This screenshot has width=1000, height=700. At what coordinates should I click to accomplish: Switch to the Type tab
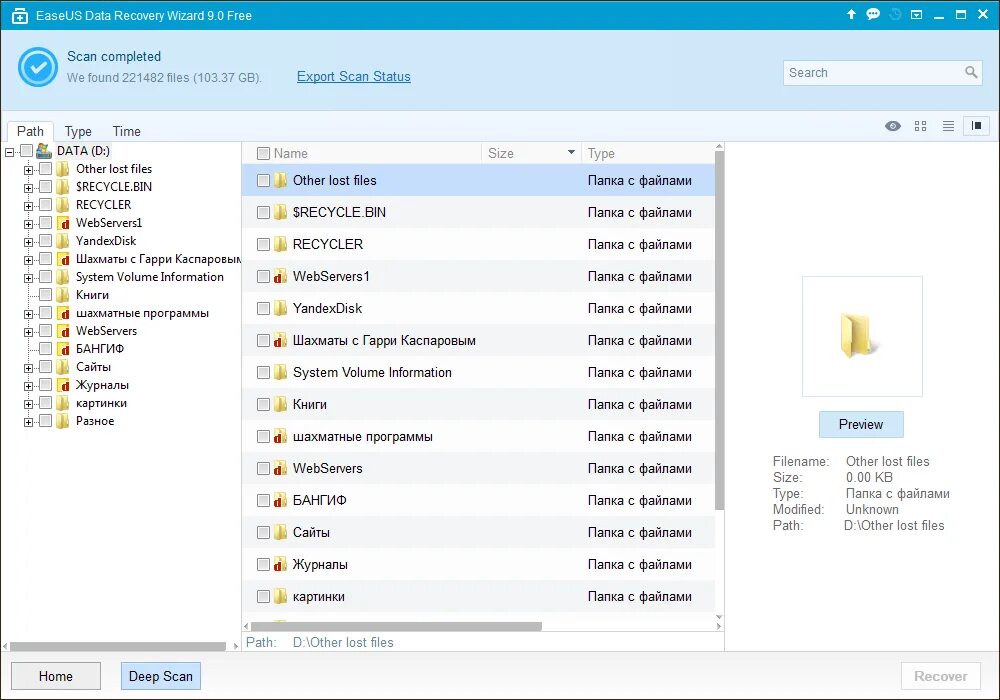tap(78, 131)
